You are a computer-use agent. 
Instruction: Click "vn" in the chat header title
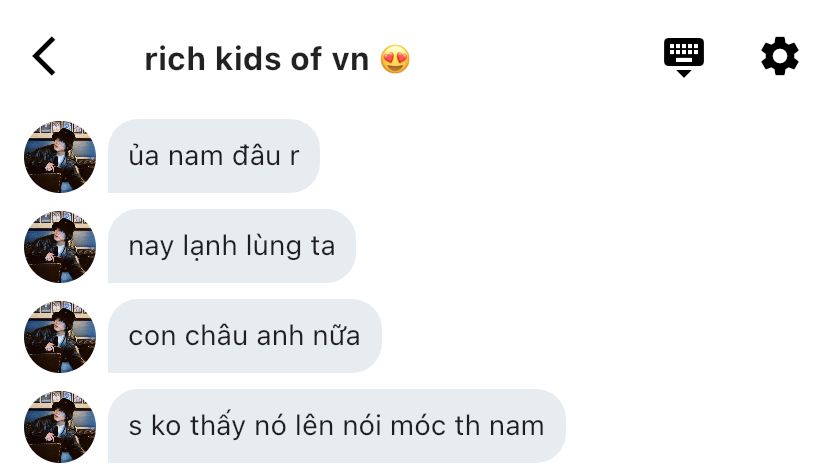pos(350,60)
